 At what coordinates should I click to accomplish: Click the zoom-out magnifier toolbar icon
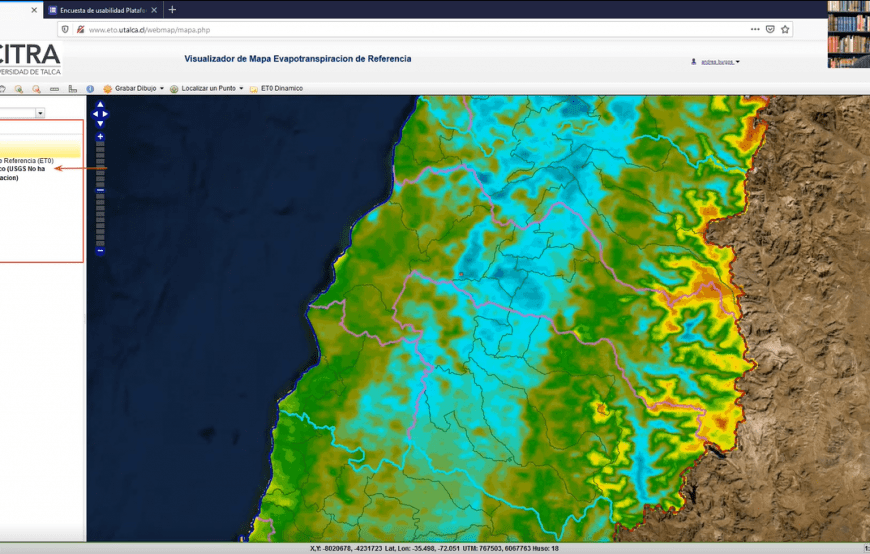tap(36, 89)
